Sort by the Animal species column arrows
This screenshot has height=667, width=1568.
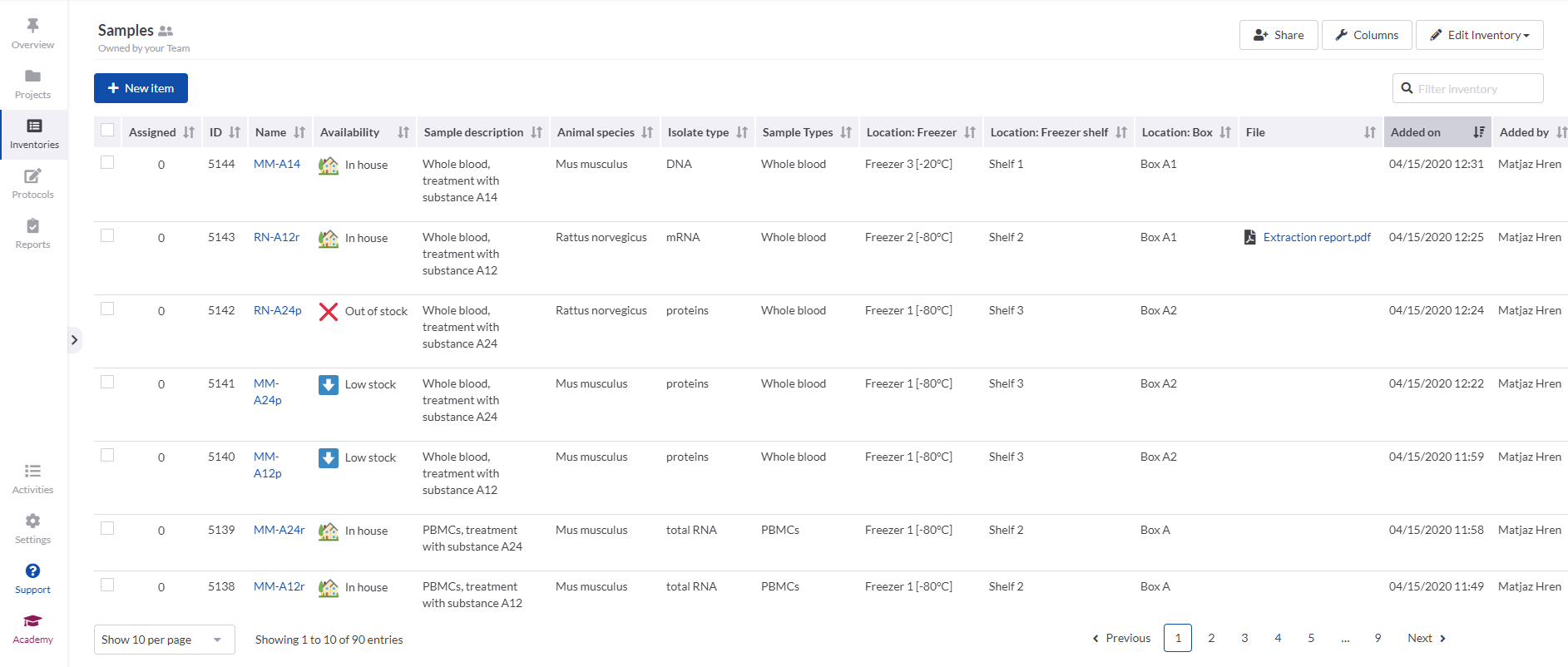pos(647,132)
